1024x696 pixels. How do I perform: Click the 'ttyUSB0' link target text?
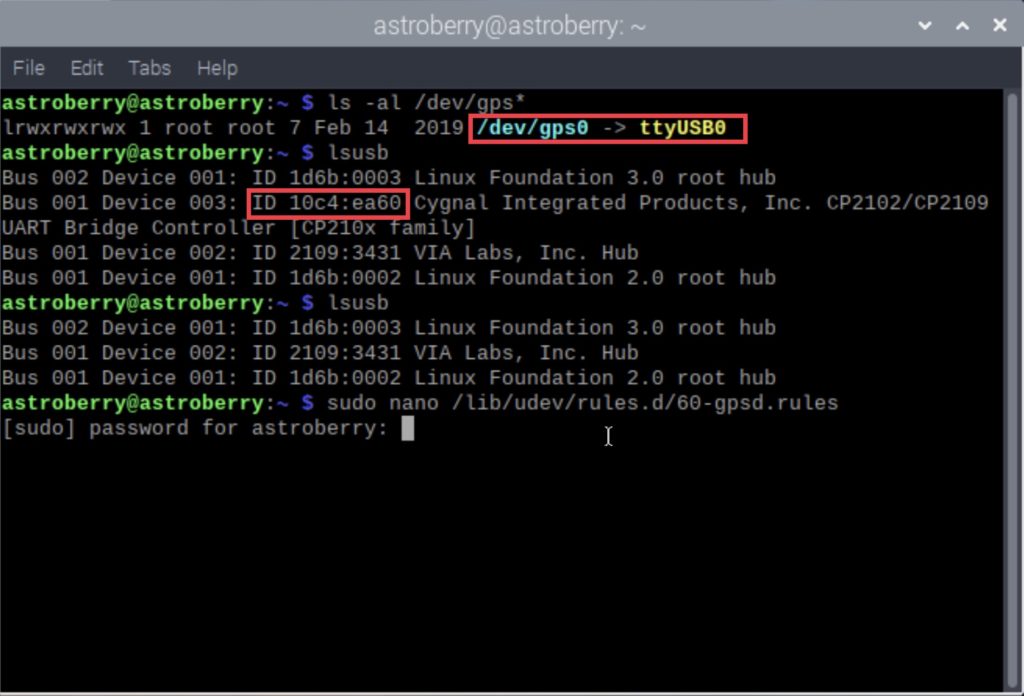(x=682, y=127)
